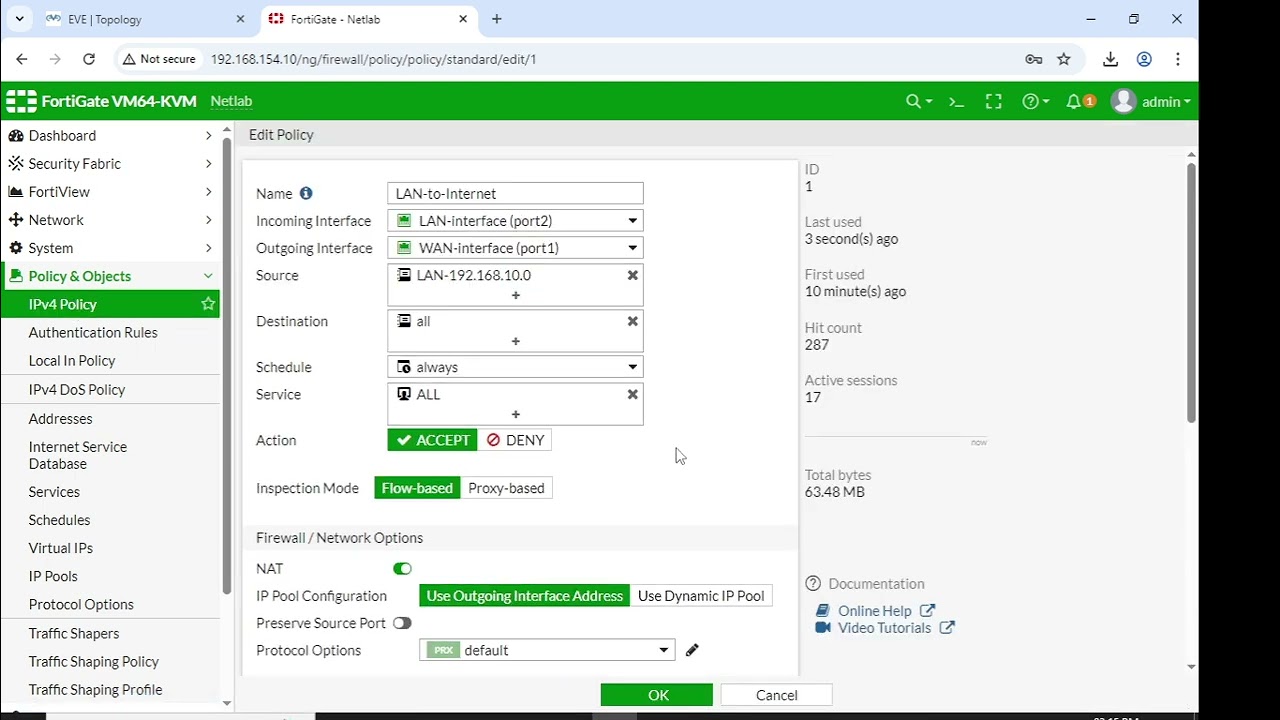Open Addresses page
This screenshot has height=720, width=1280.
point(61,418)
